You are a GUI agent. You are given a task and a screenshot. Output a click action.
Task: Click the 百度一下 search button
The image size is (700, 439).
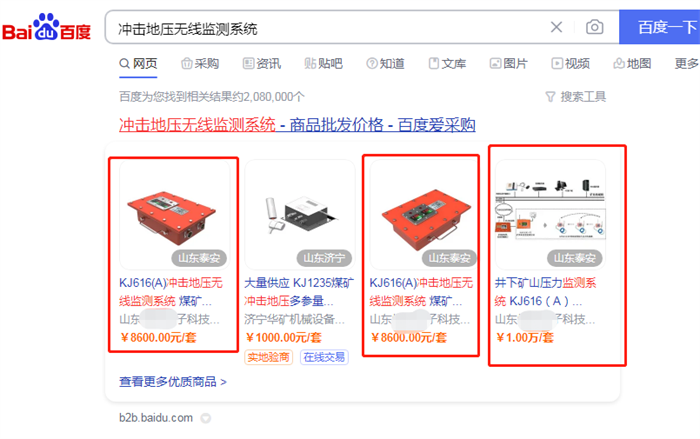tap(659, 27)
